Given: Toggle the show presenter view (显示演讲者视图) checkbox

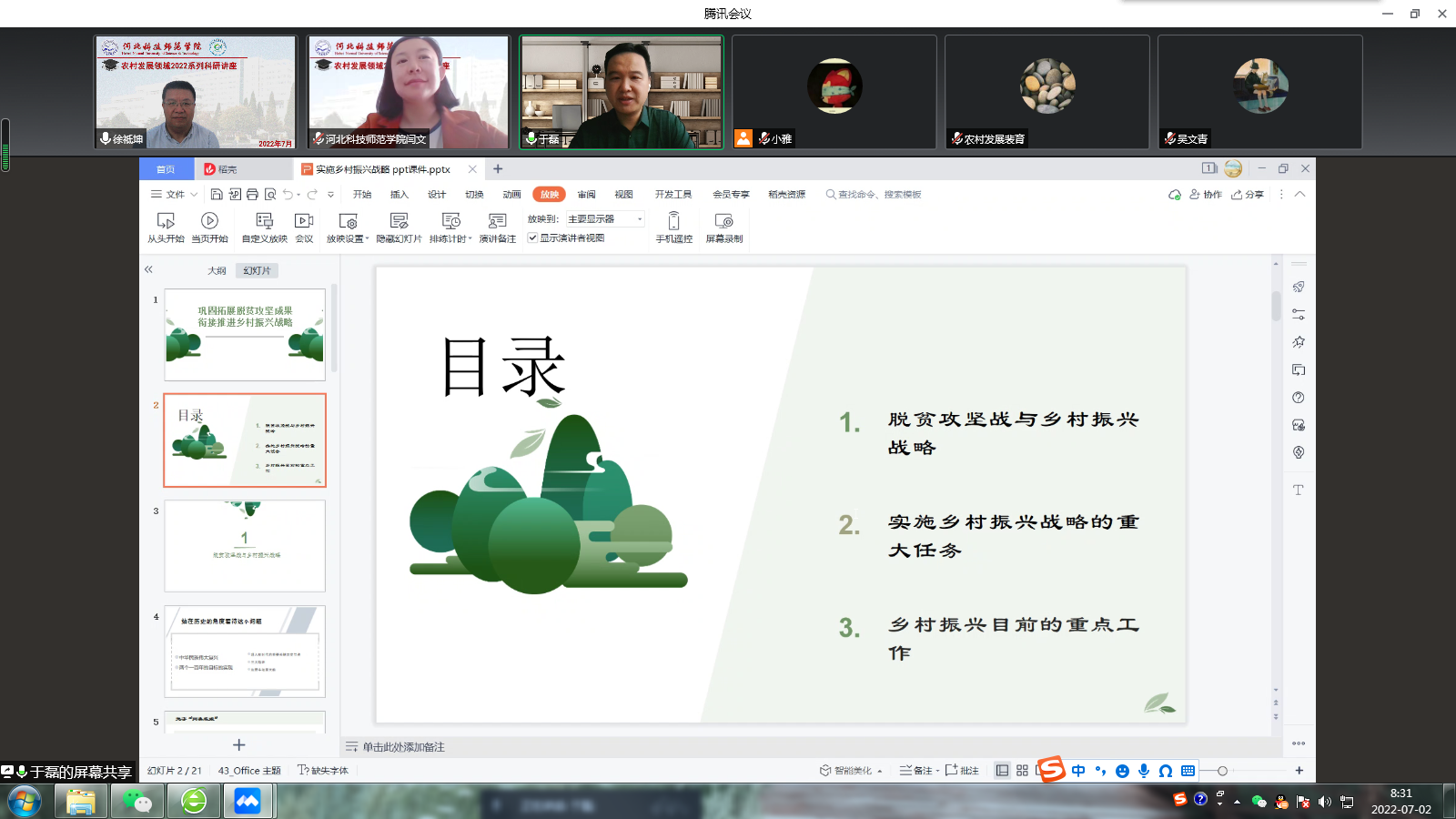Looking at the screenshot, I should pyautogui.click(x=532, y=238).
